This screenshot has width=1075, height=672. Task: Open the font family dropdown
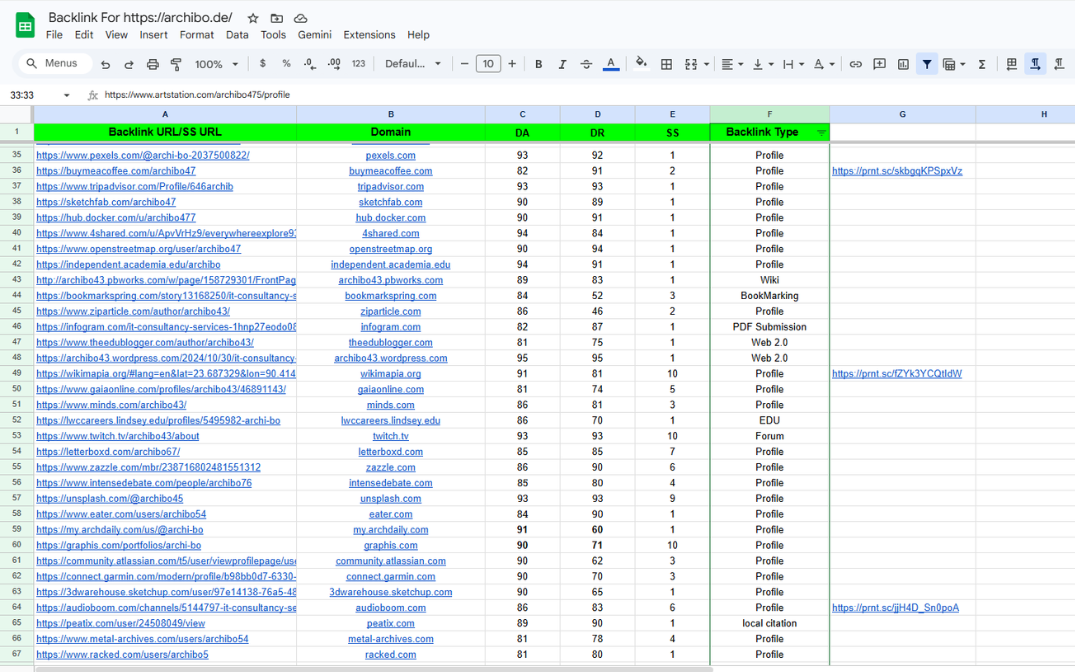click(x=413, y=64)
